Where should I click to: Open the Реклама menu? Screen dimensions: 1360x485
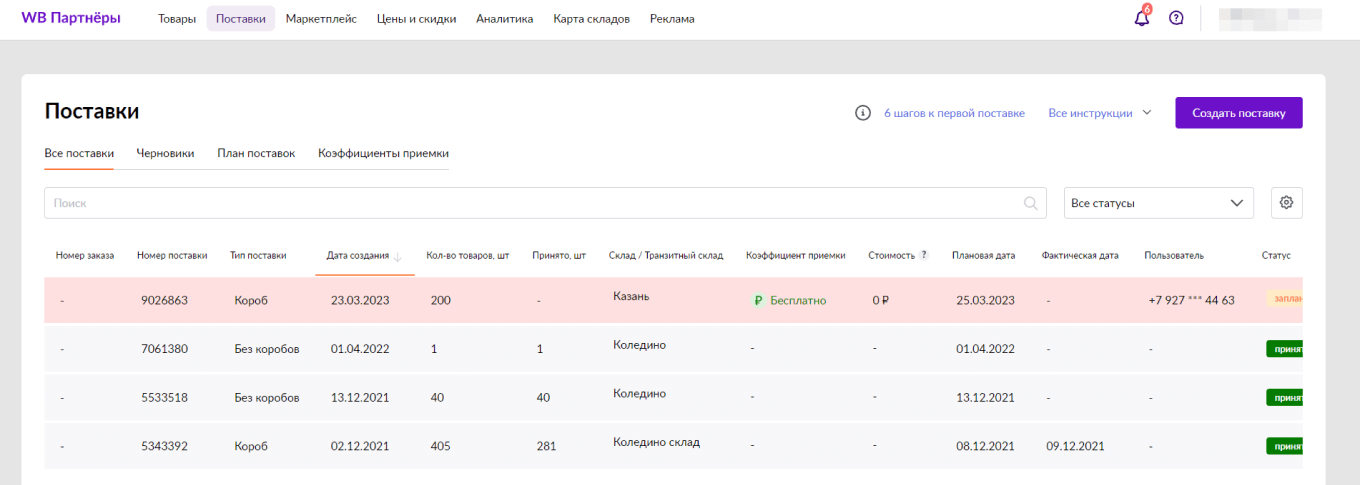point(672,19)
